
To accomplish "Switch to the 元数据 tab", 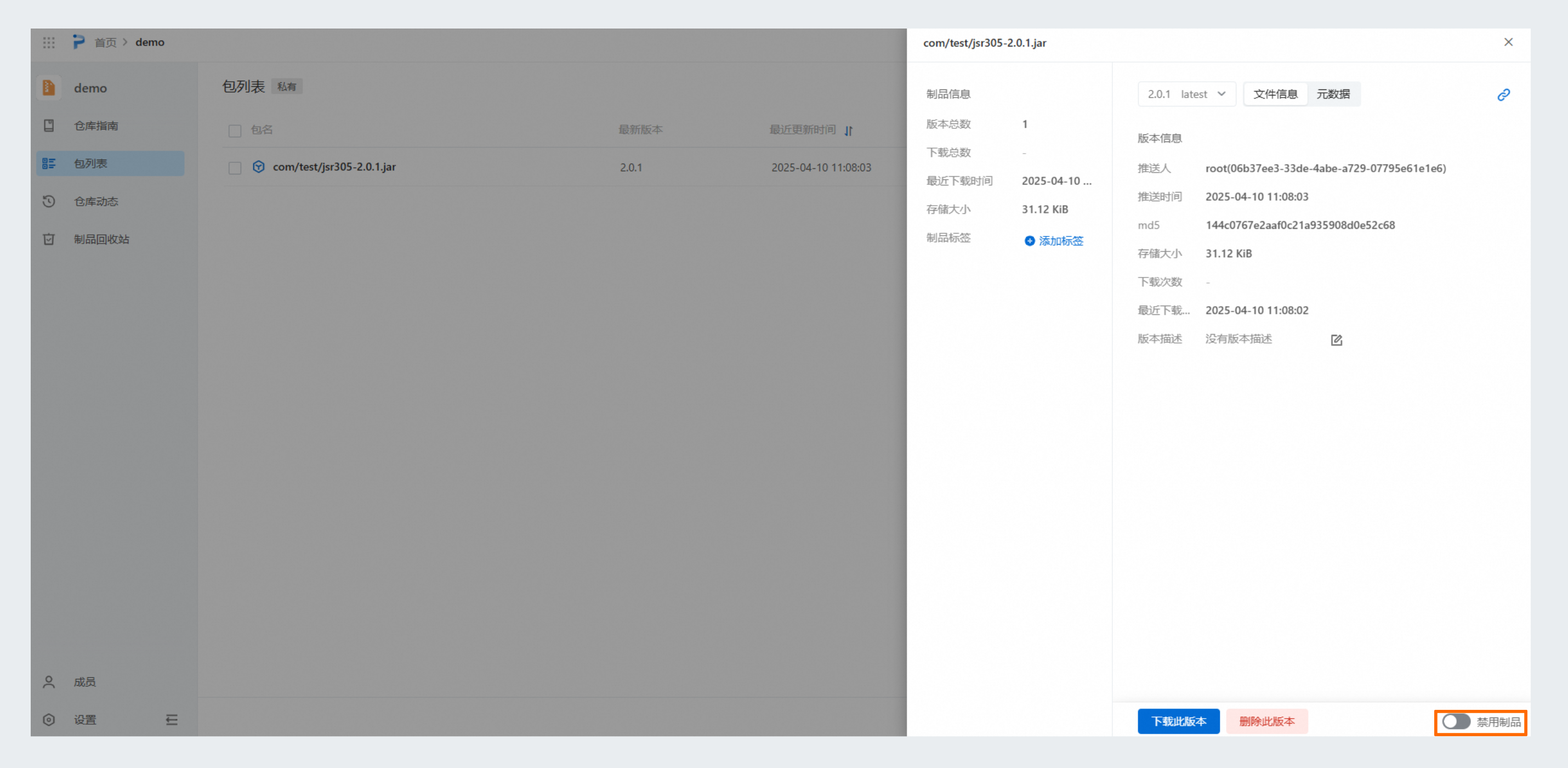I will (x=1332, y=94).
